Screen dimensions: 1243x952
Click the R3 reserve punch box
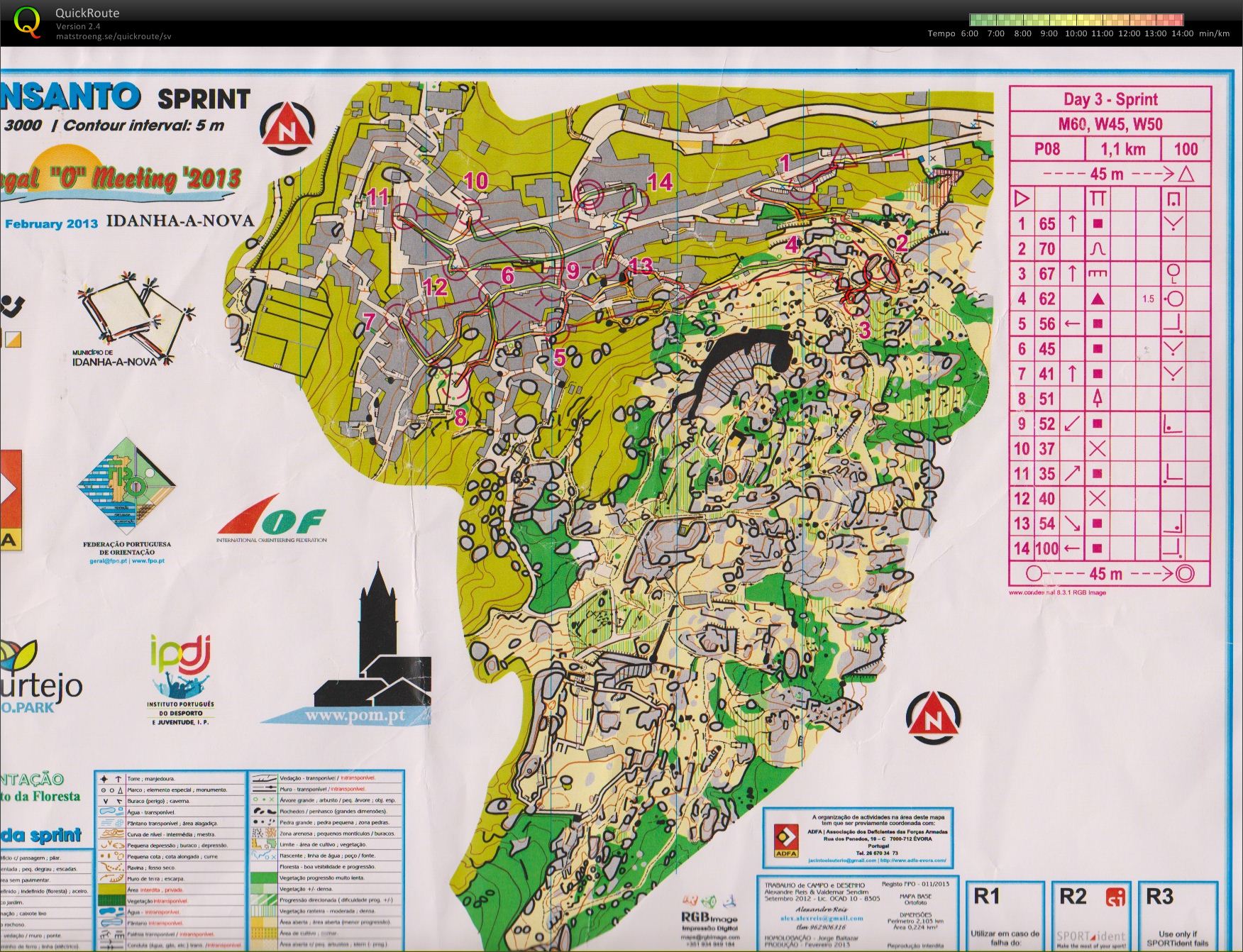tap(1178, 915)
